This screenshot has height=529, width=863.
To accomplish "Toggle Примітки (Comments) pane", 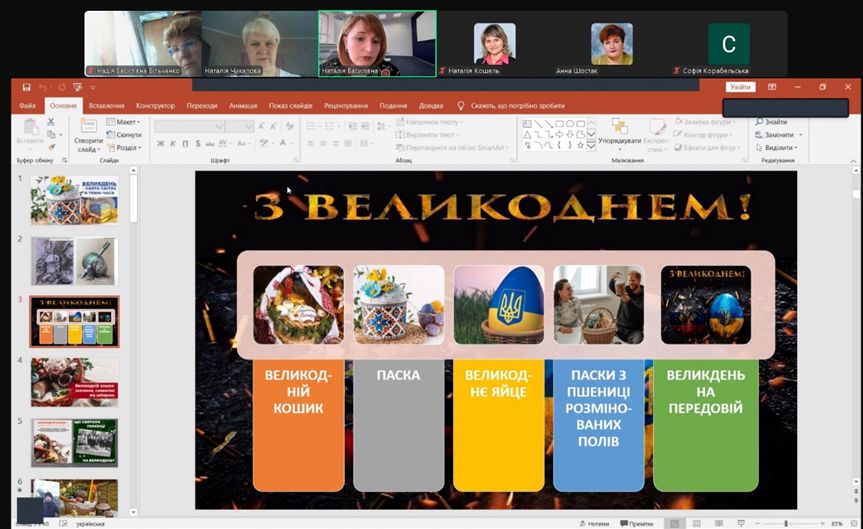I will pos(636,523).
